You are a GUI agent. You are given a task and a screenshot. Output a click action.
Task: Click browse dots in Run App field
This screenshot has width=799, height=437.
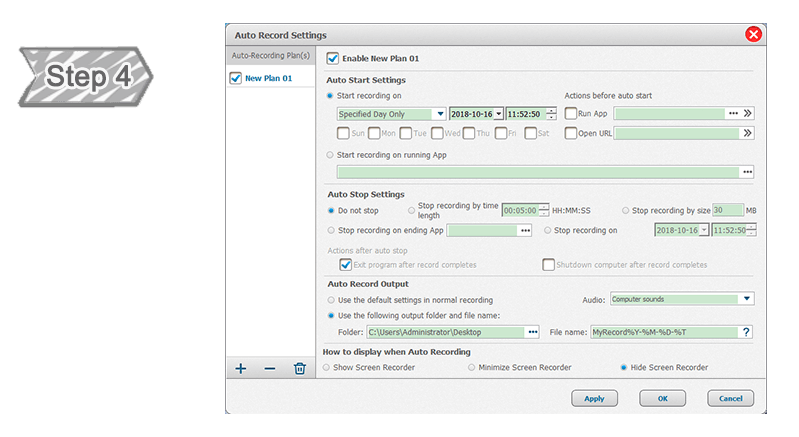point(734,114)
